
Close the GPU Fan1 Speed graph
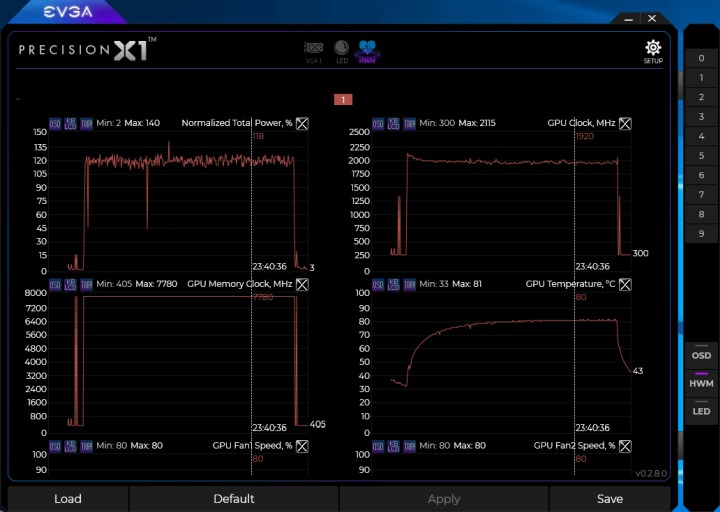coord(302,446)
